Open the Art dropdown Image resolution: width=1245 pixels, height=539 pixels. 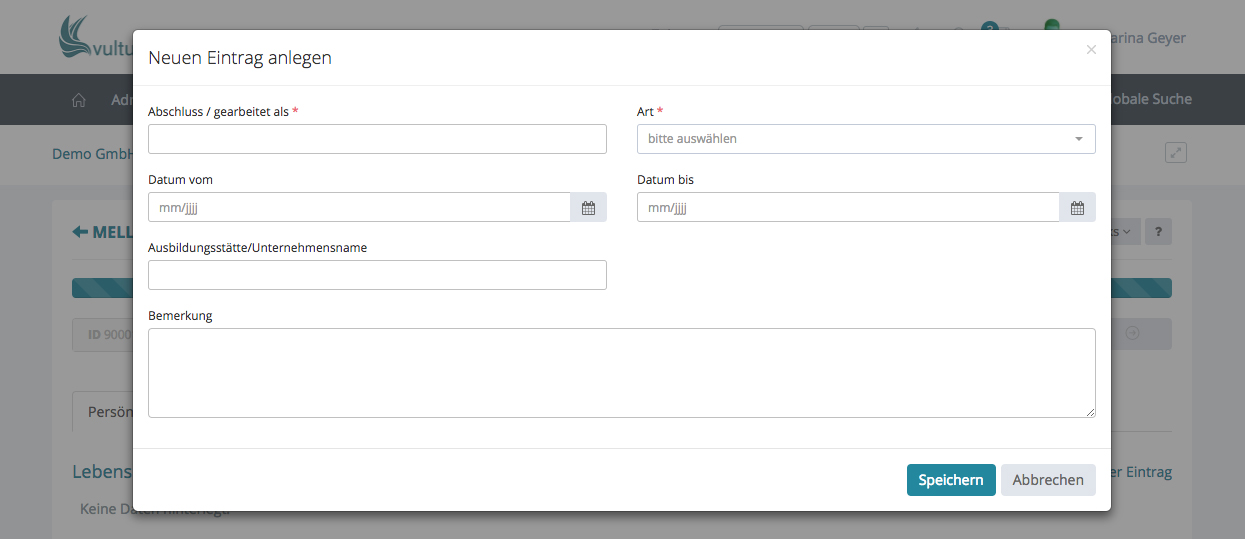click(x=865, y=139)
